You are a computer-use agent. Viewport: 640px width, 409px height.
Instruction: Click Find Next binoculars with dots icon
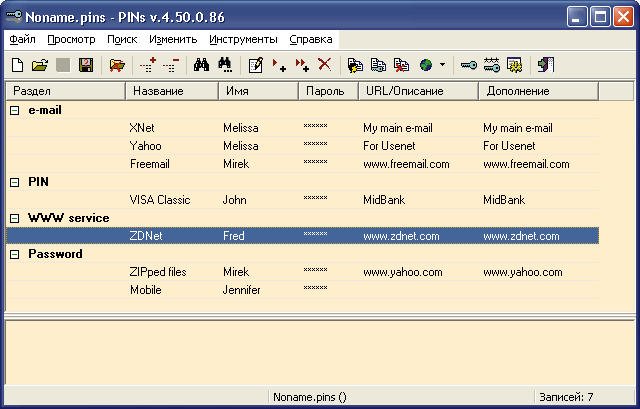tap(225, 65)
